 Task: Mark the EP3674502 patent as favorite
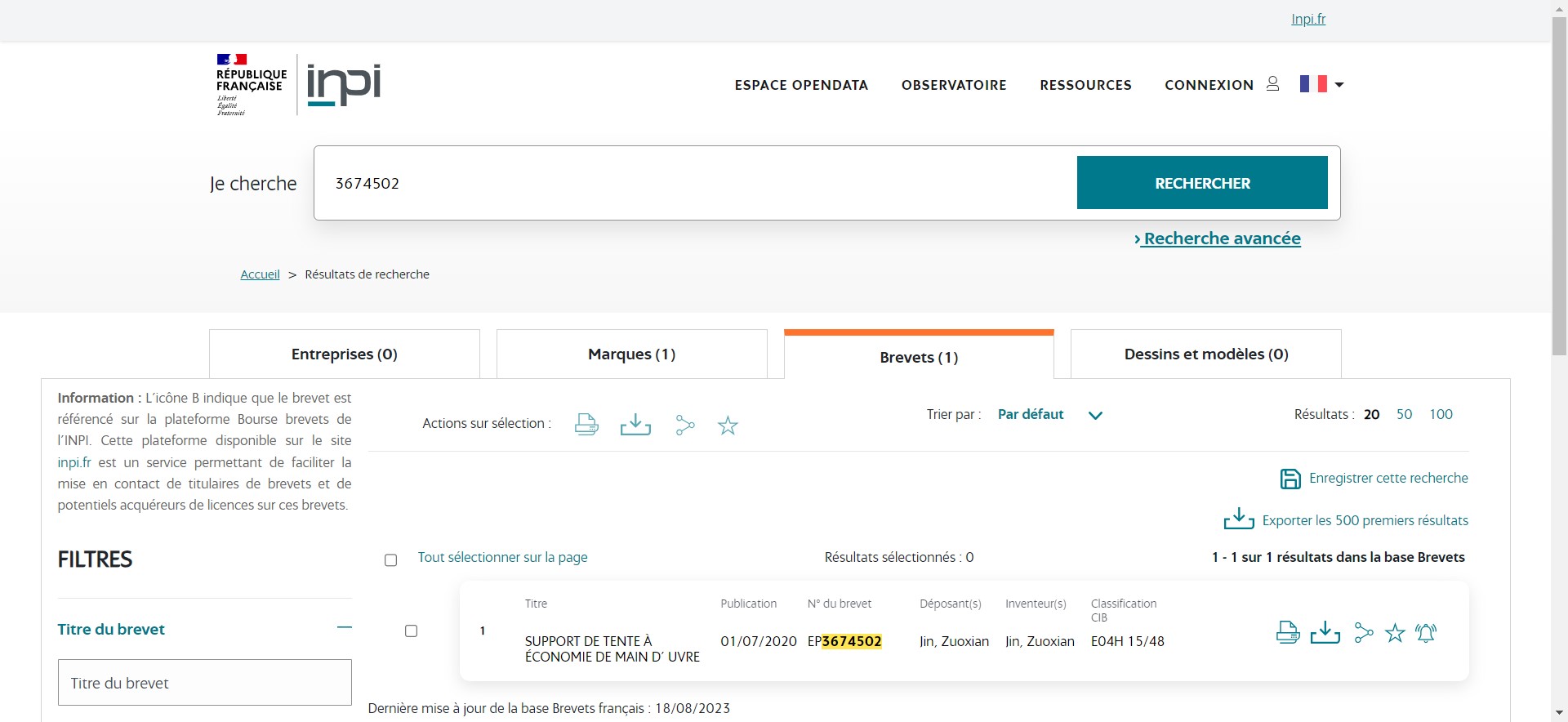(x=1395, y=633)
